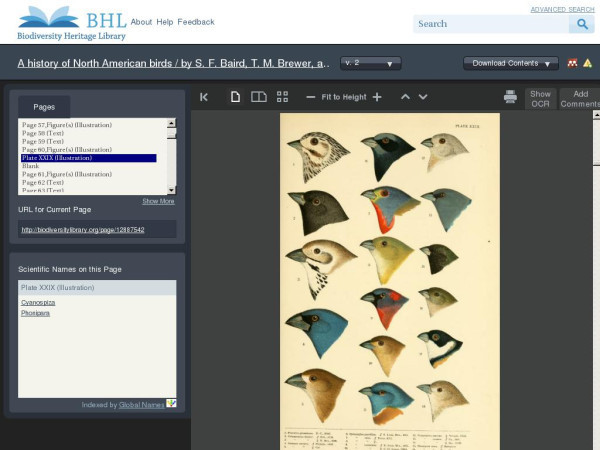Viewport: 600px width, 450px height.
Task: Open the volume v. 2 dropdown
Action: pyautogui.click(x=370, y=64)
